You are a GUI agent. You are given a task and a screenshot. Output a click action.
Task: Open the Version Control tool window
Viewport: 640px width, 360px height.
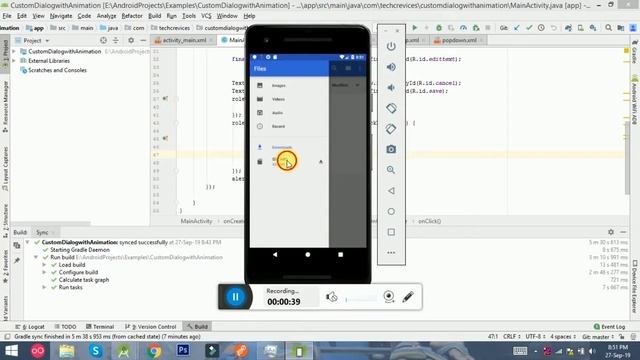point(151,327)
